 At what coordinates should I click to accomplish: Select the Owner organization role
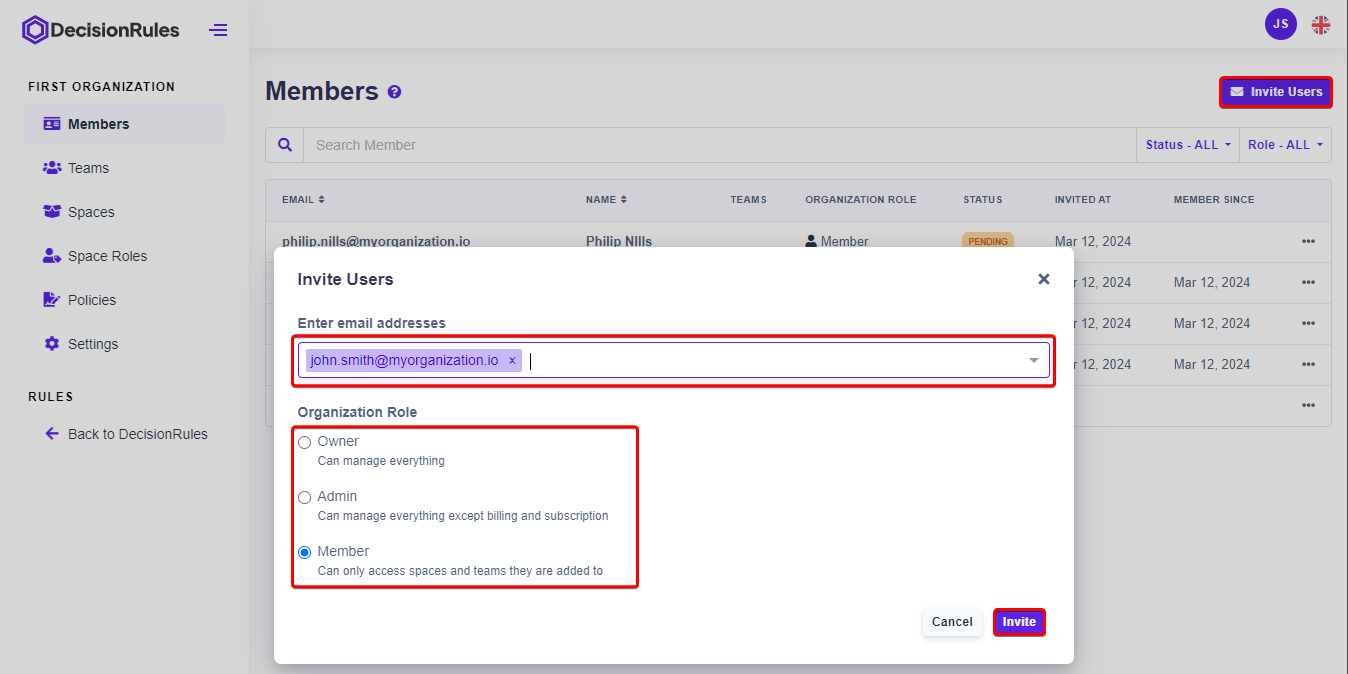pos(305,443)
